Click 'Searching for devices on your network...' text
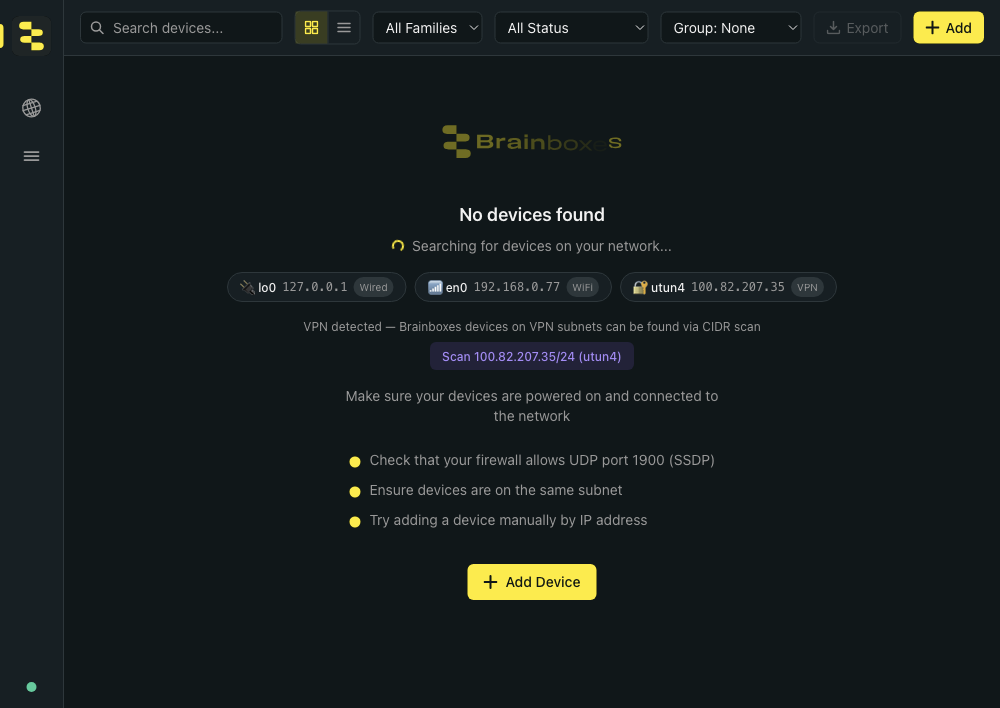Viewport: 1000px width, 708px height. [x=541, y=246]
